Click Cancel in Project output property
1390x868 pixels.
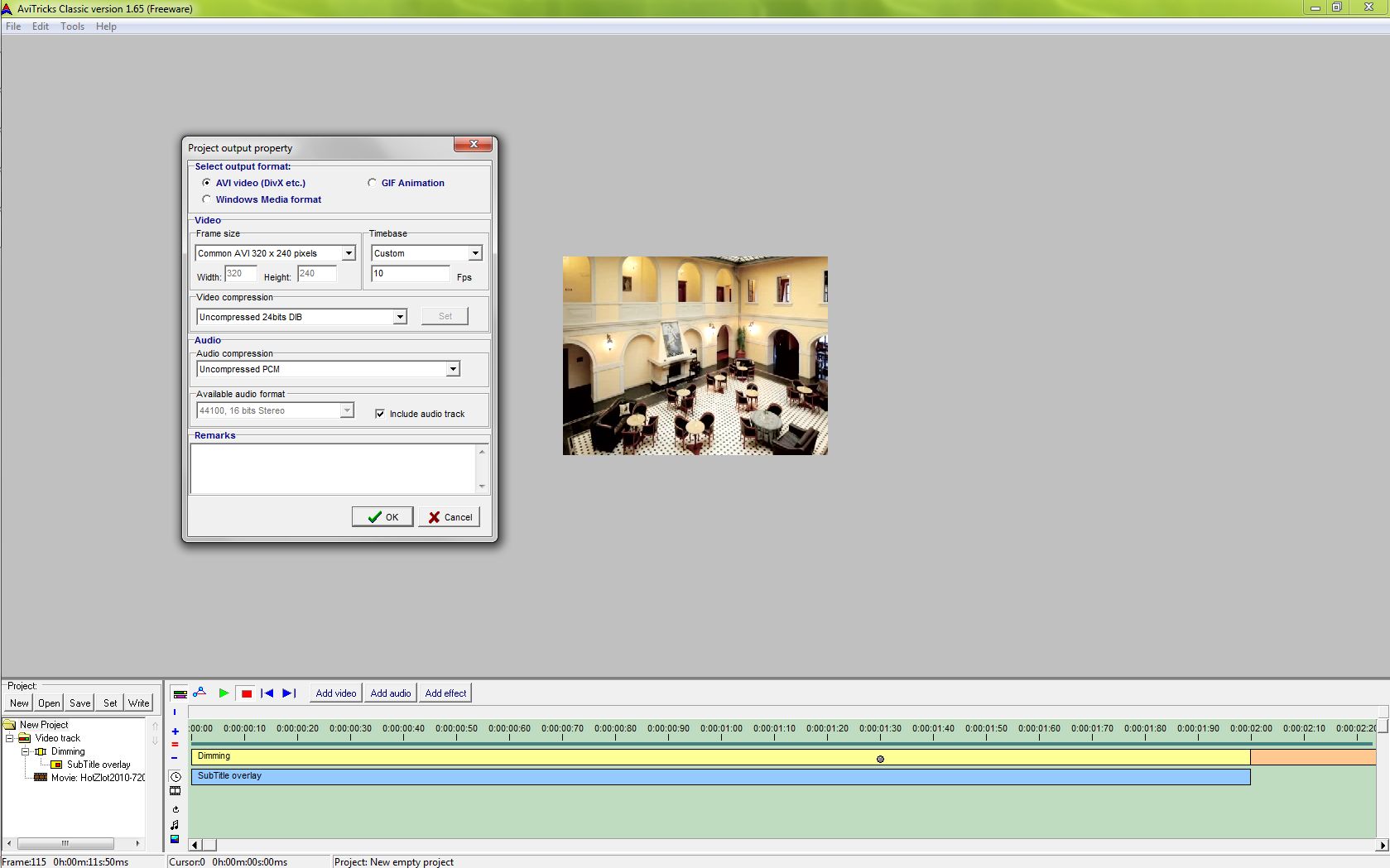(x=450, y=517)
